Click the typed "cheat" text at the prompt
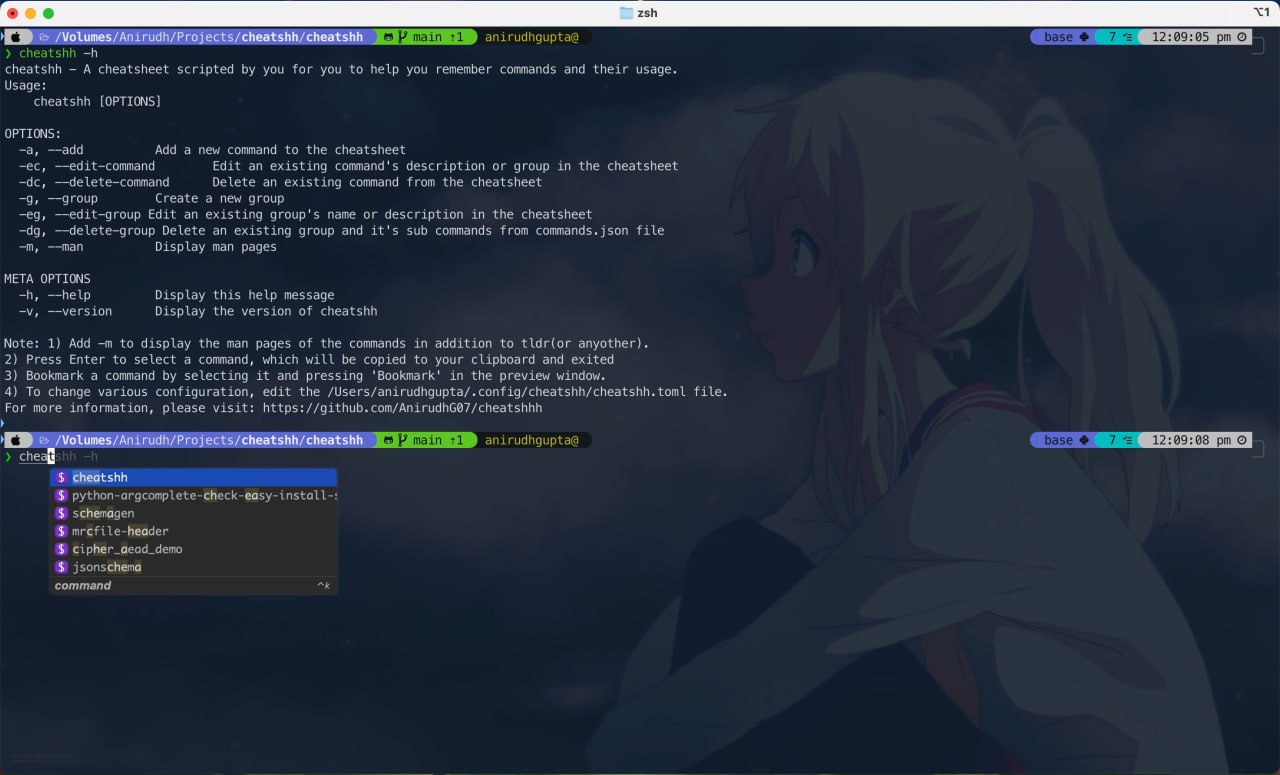 [x=35, y=457]
